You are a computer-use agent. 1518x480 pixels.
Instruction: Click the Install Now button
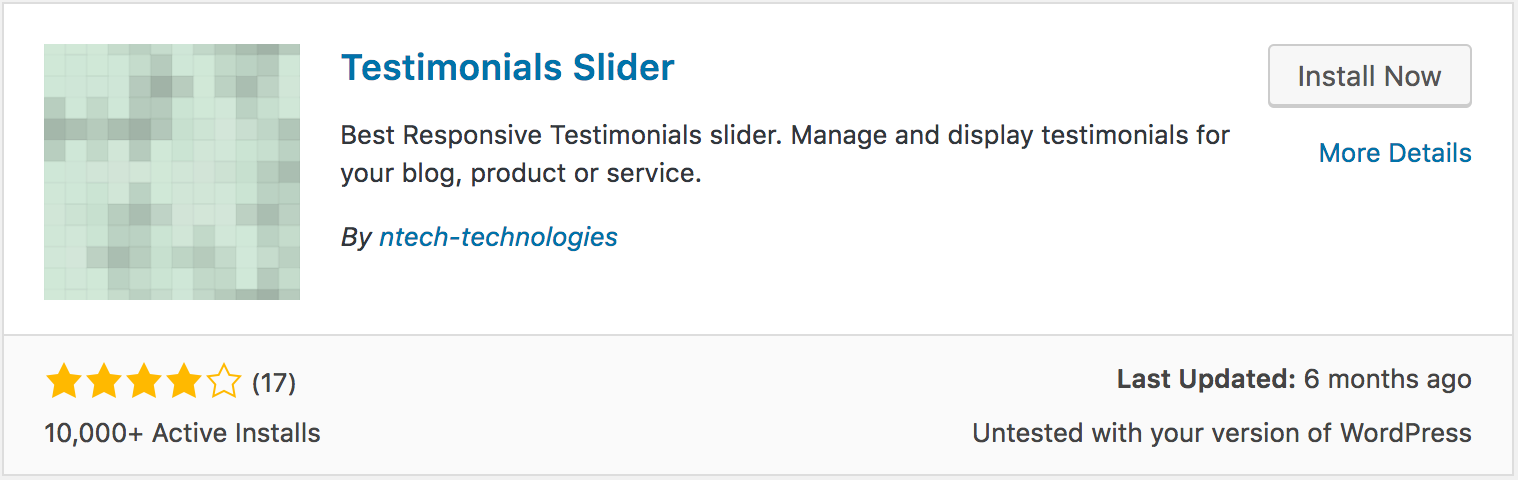1369,76
